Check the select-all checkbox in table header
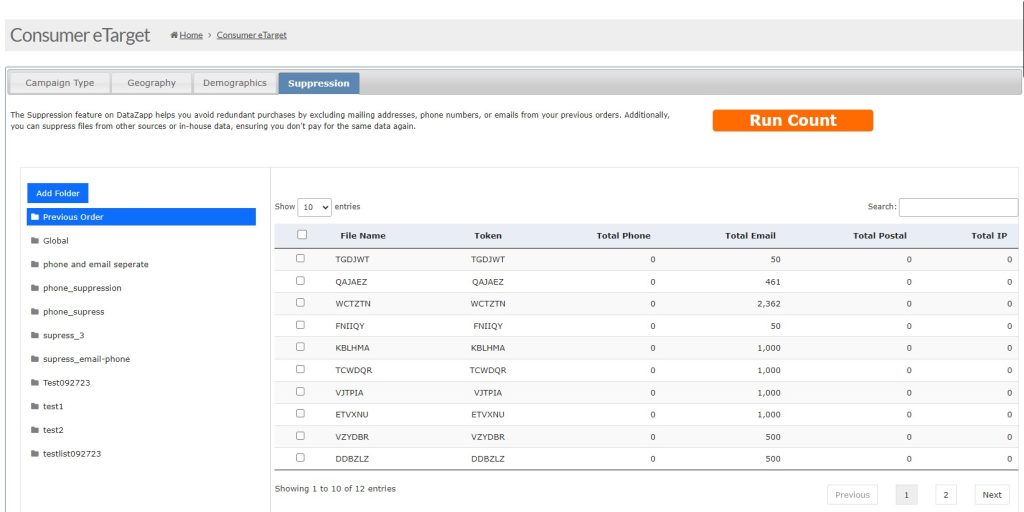1024x512 pixels. (302, 235)
